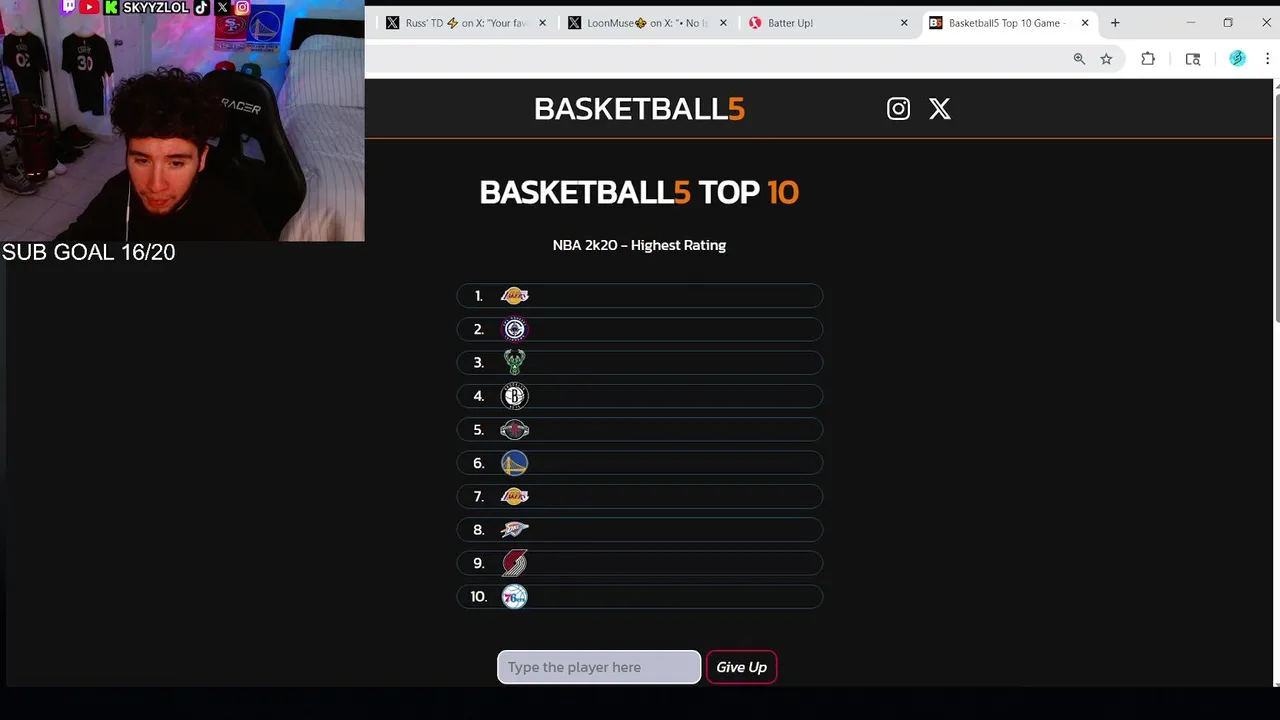Click rank number 5. in the list
This screenshot has width=1280, height=720.
click(x=479, y=430)
